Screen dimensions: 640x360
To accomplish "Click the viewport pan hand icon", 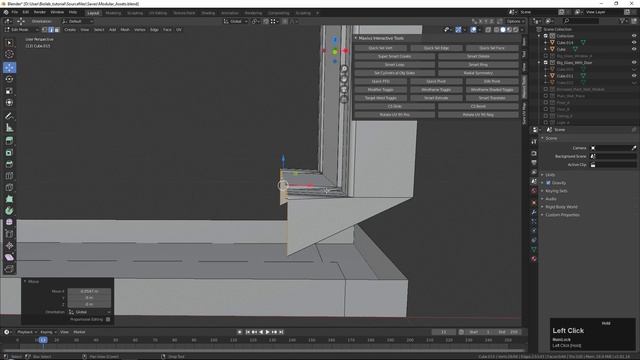I will [344, 79].
